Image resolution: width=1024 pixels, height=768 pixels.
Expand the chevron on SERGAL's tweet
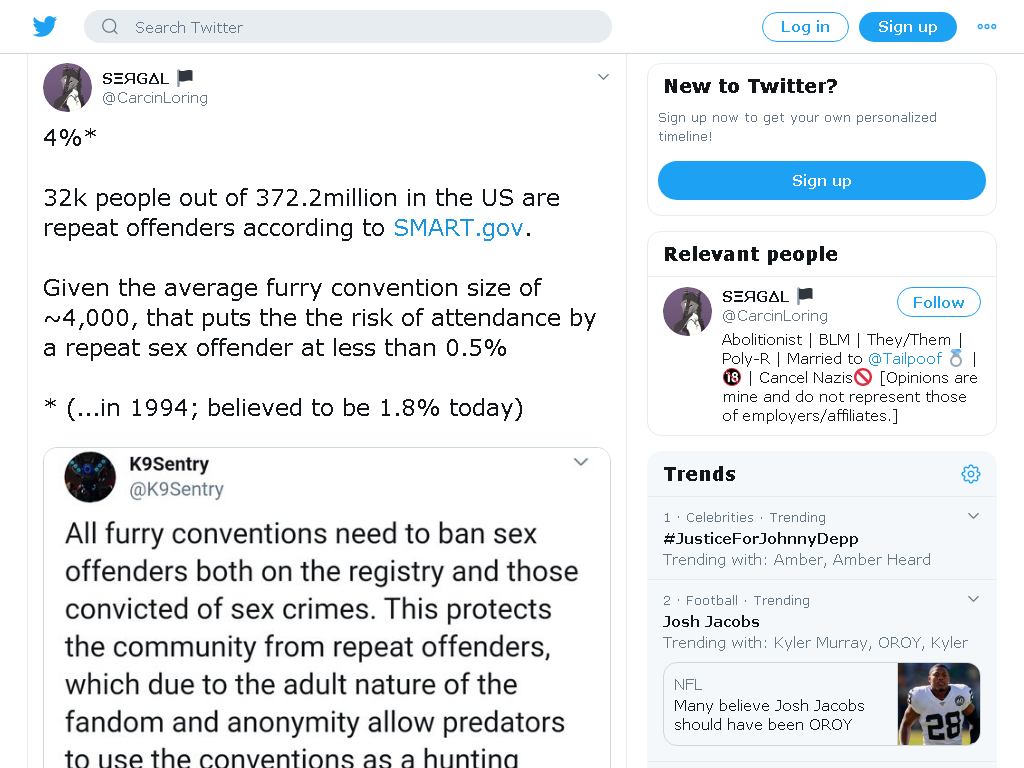[x=603, y=77]
